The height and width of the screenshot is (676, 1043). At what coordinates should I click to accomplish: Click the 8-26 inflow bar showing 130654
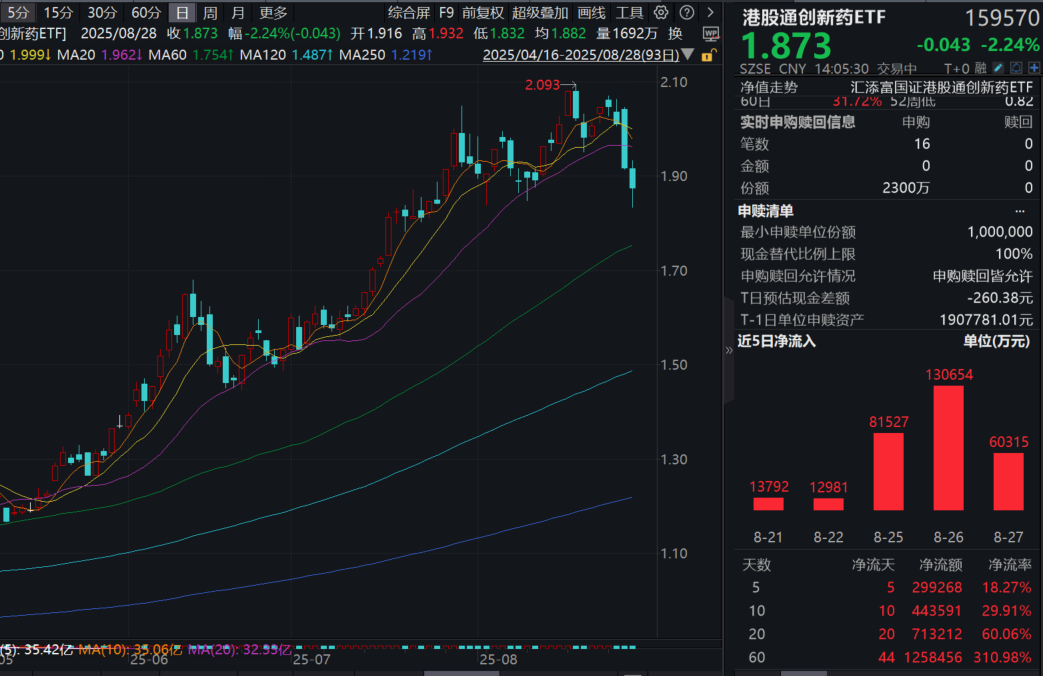pos(947,450)
